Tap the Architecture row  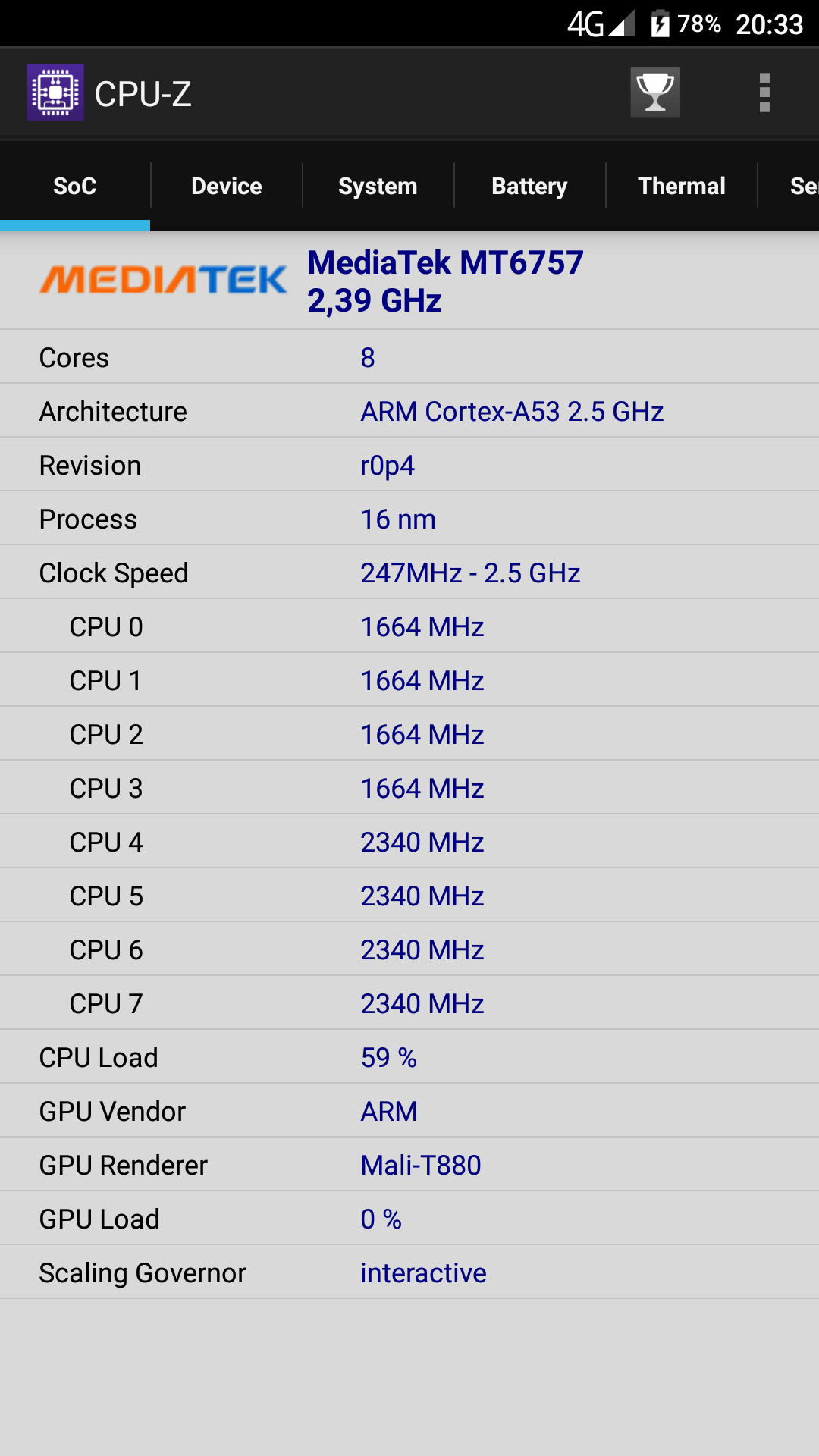[x=409, y=411]
